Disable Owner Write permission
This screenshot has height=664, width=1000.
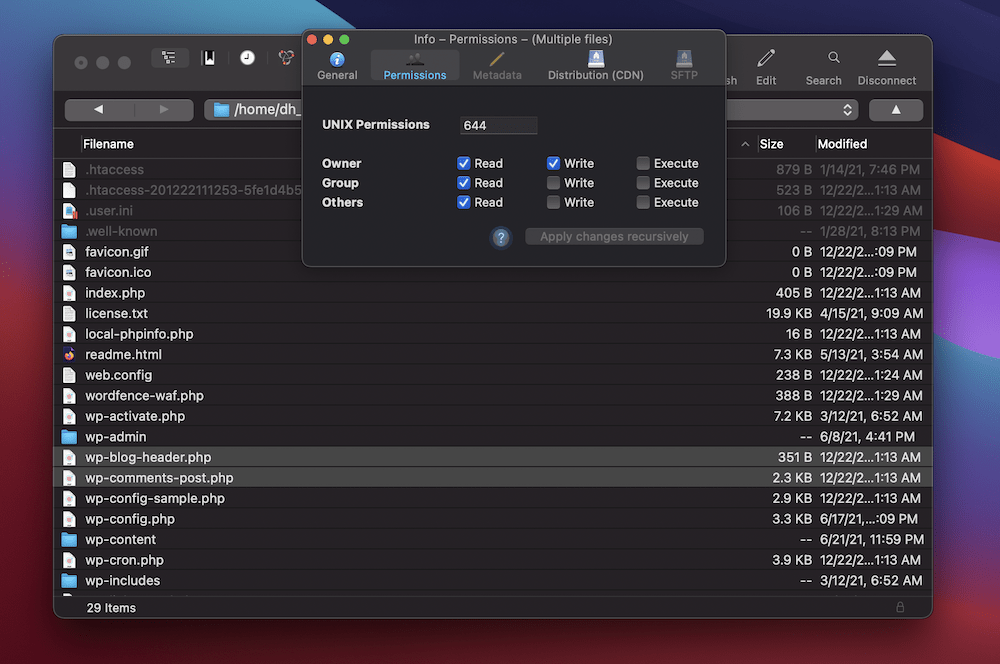coord(554,163)
